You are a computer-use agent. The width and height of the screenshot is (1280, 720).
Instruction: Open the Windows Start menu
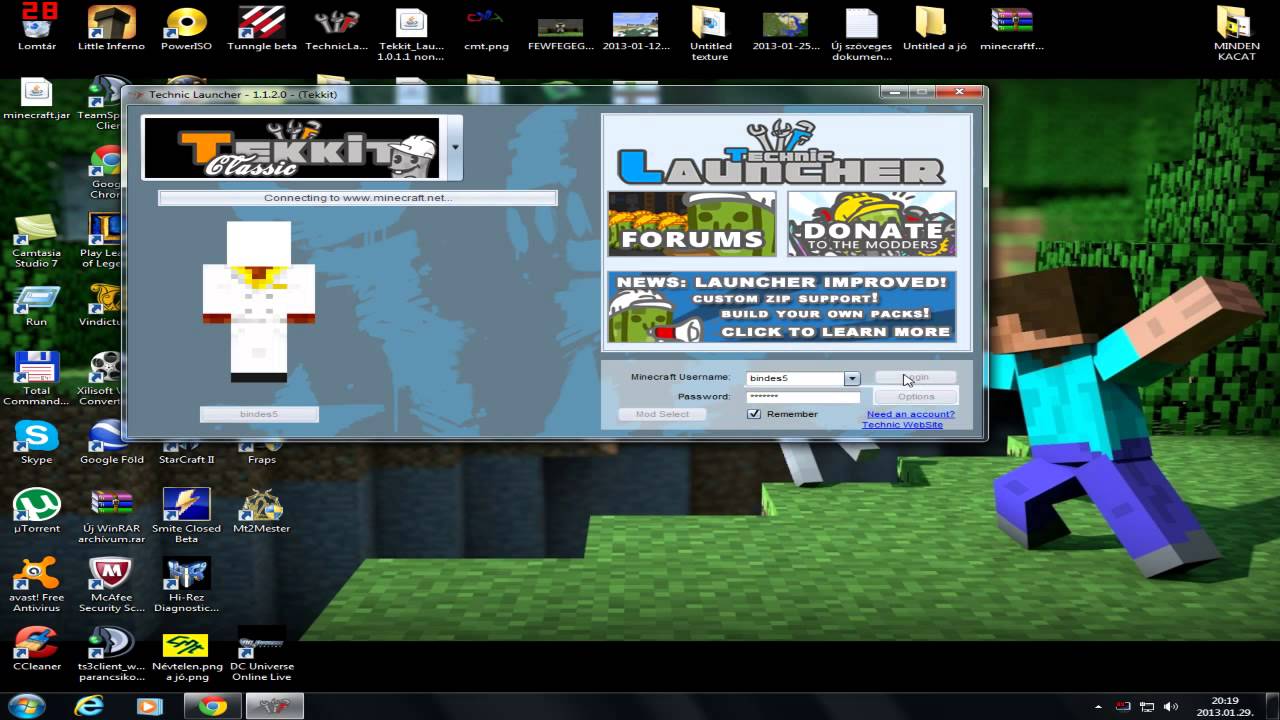(27, 706)
